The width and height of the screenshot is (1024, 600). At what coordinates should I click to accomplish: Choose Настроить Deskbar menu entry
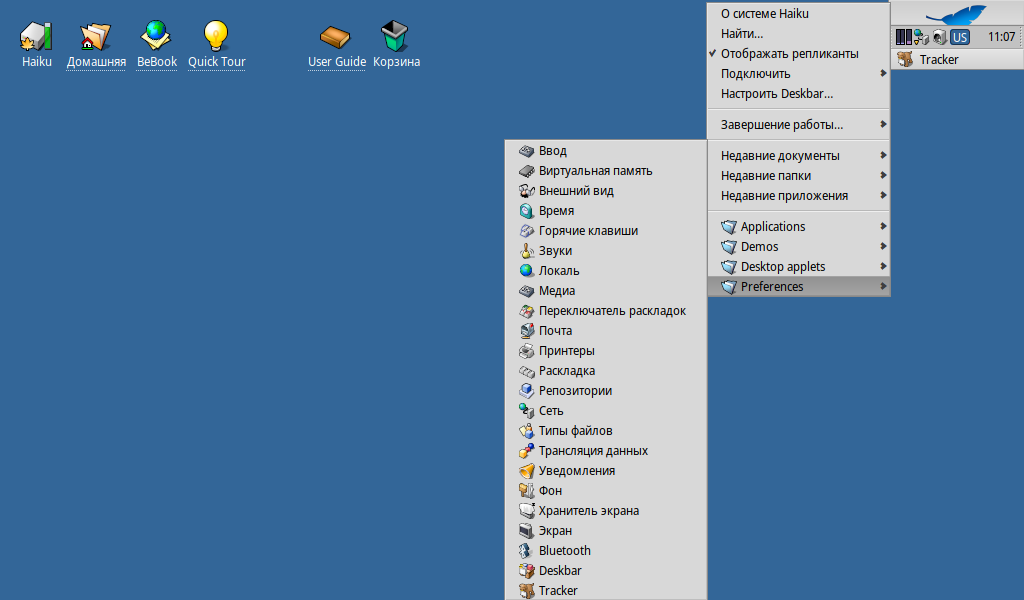click(777, 94)
